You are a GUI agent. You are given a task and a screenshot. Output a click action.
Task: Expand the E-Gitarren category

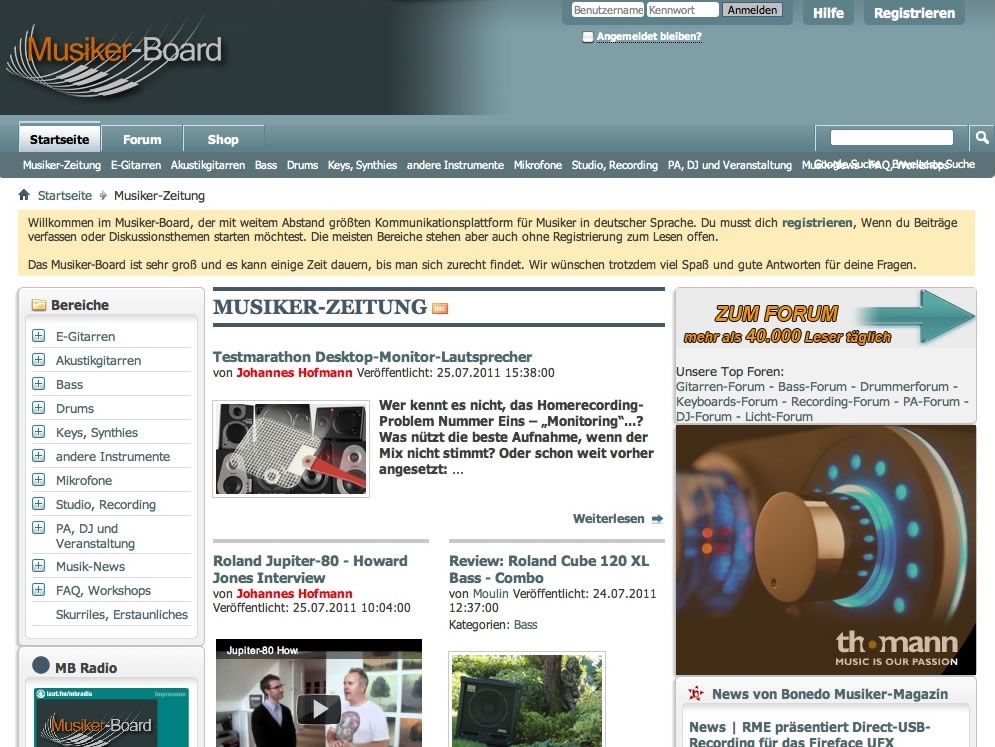(x=38, y=336)
